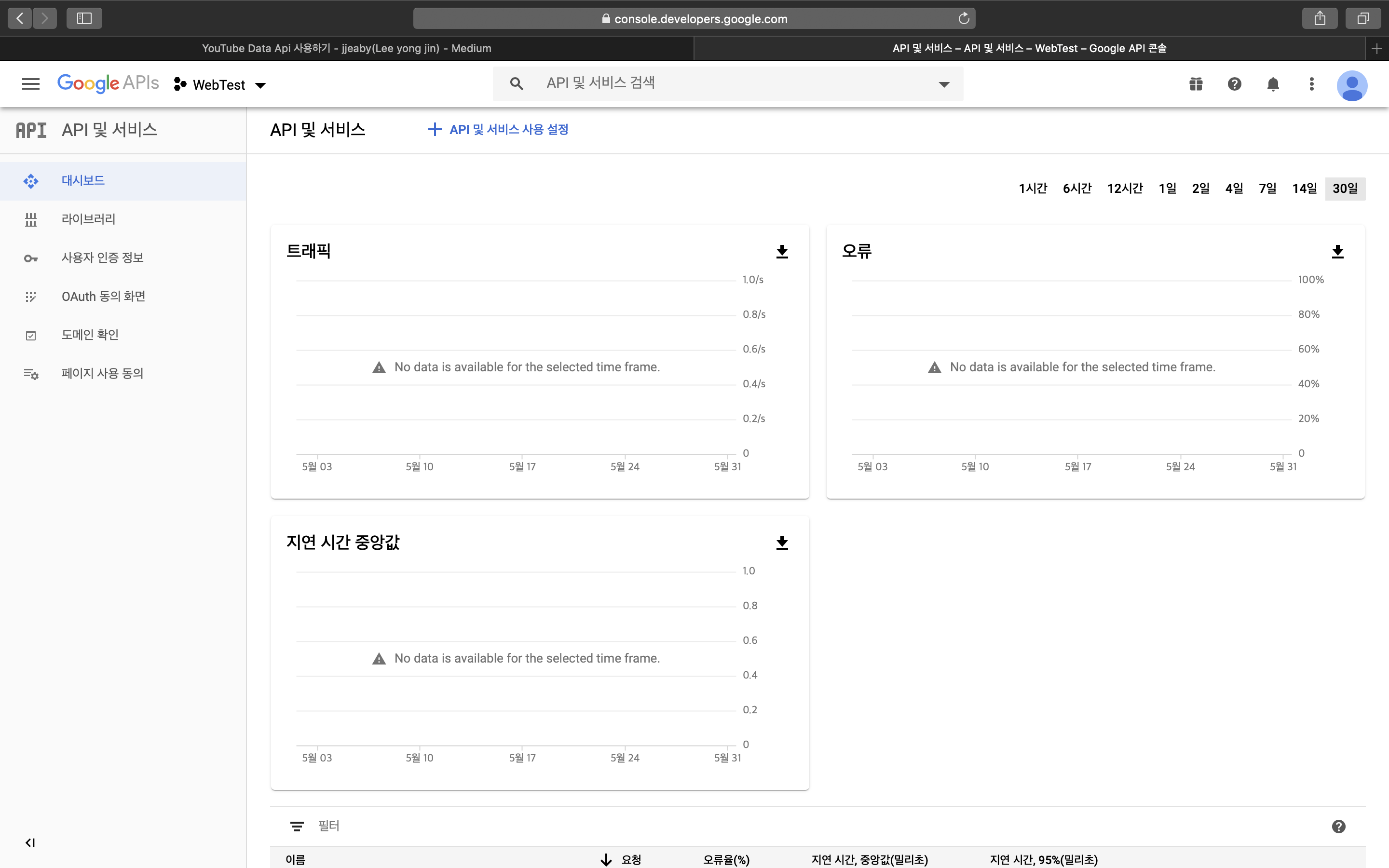1389x868 pixels.
Task: Click the gift icon in header
Action: coord(1196,84)
